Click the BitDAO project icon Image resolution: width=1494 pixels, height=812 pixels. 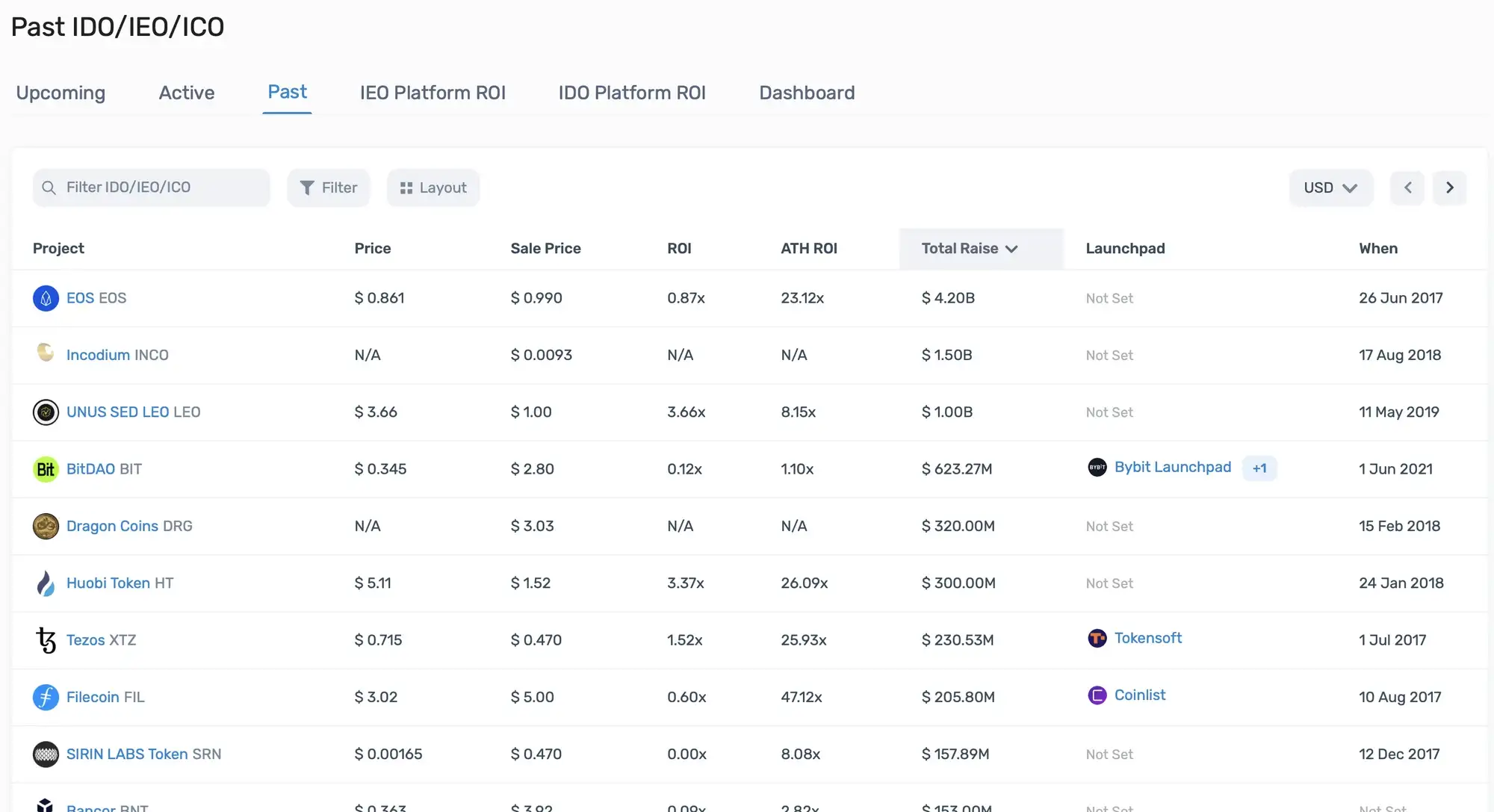tap(45, 468)
